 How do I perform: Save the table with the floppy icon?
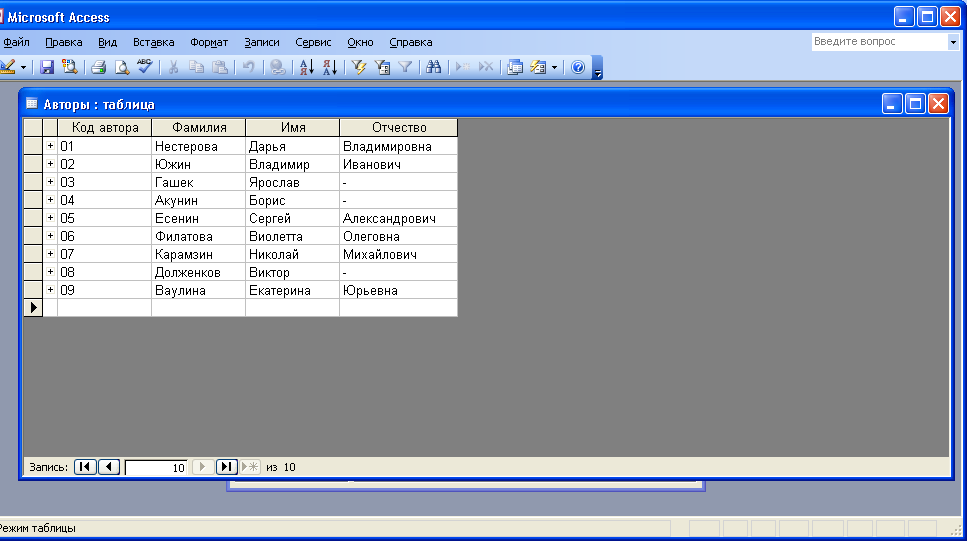(x=47, y=67)
